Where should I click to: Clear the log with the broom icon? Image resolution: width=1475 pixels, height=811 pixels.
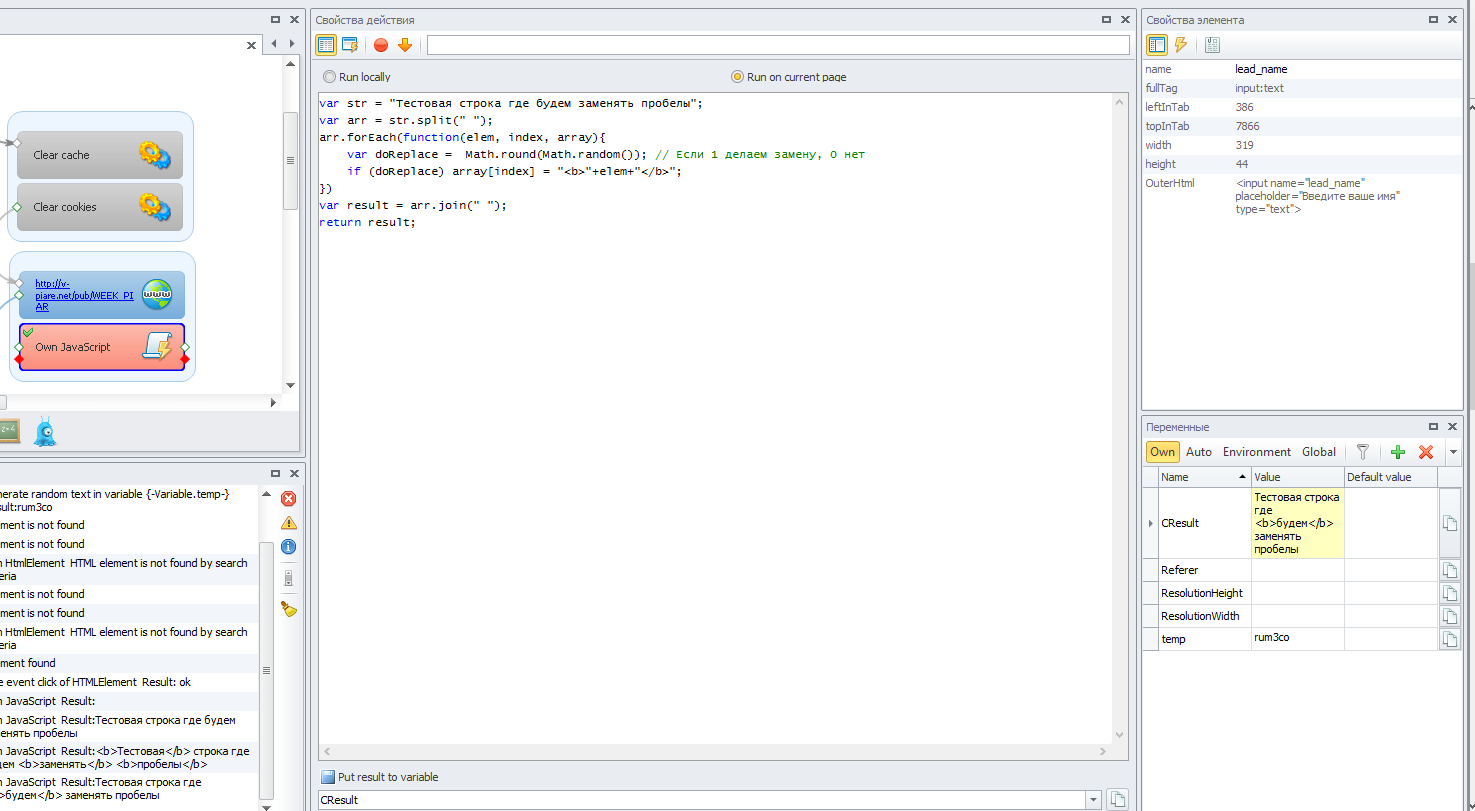click(x=289, y=608)
